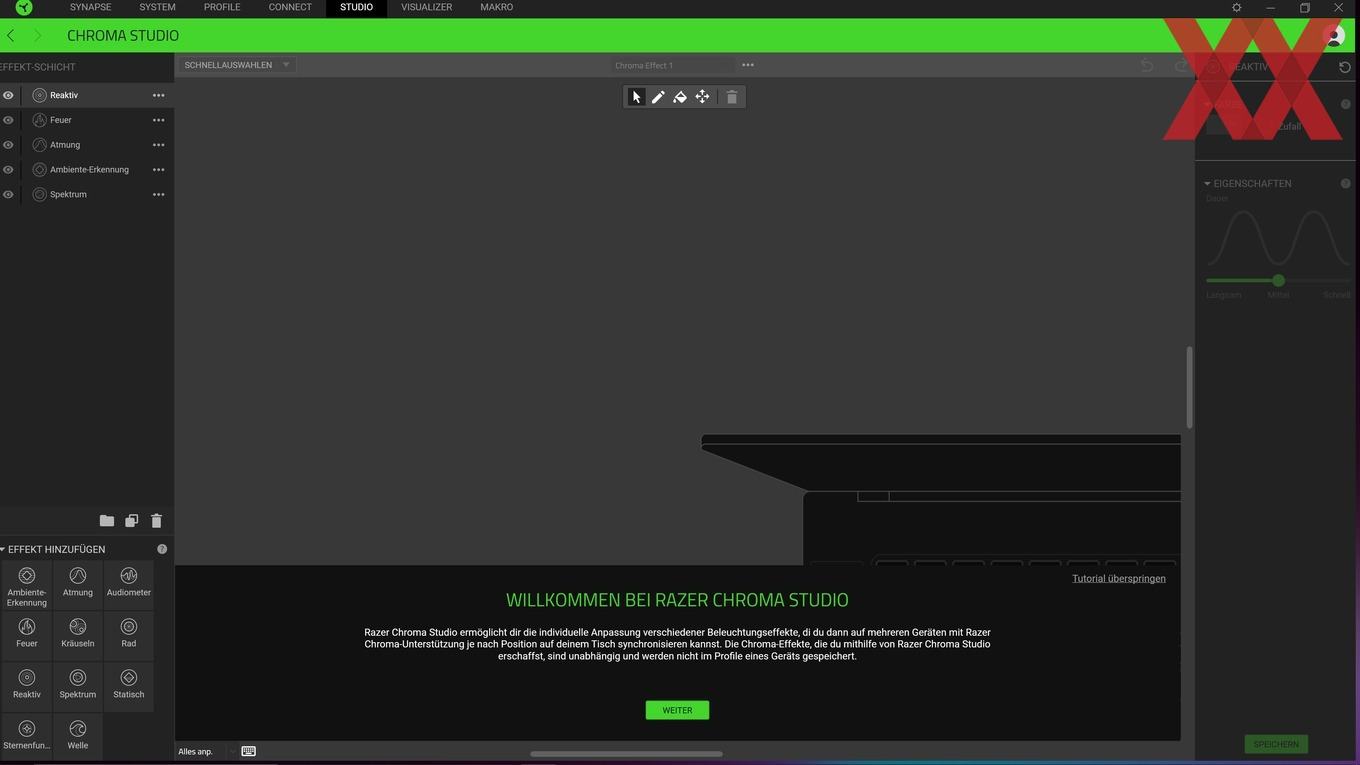
Task: Click the vertical canvas scrollbar
Action: click(1189, 388)
